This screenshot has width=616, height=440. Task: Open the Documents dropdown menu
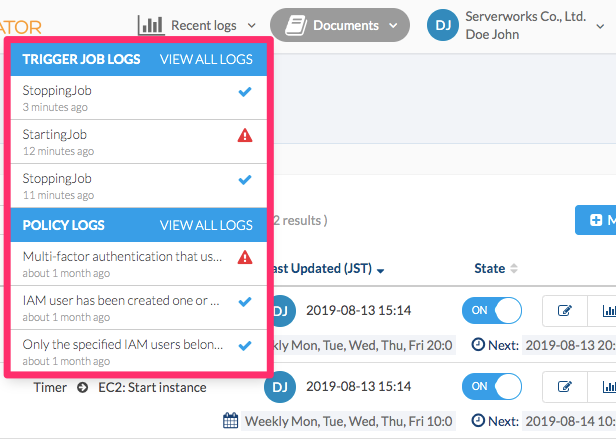[340, 26]
